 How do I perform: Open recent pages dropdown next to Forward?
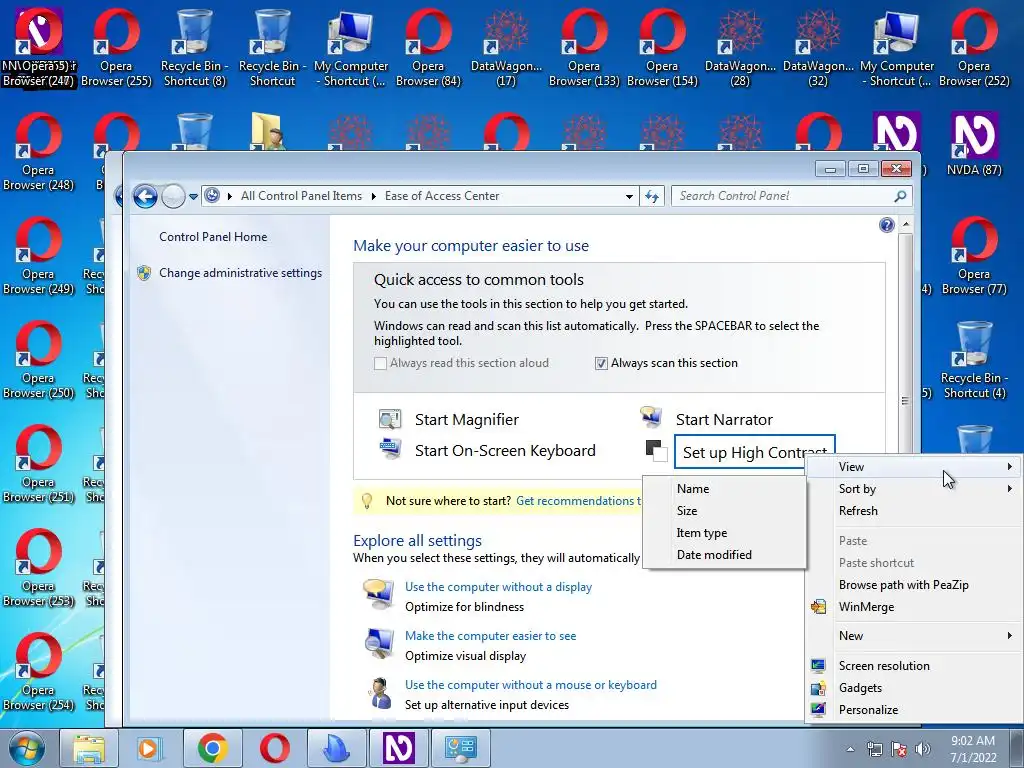[x=193, y=196]
